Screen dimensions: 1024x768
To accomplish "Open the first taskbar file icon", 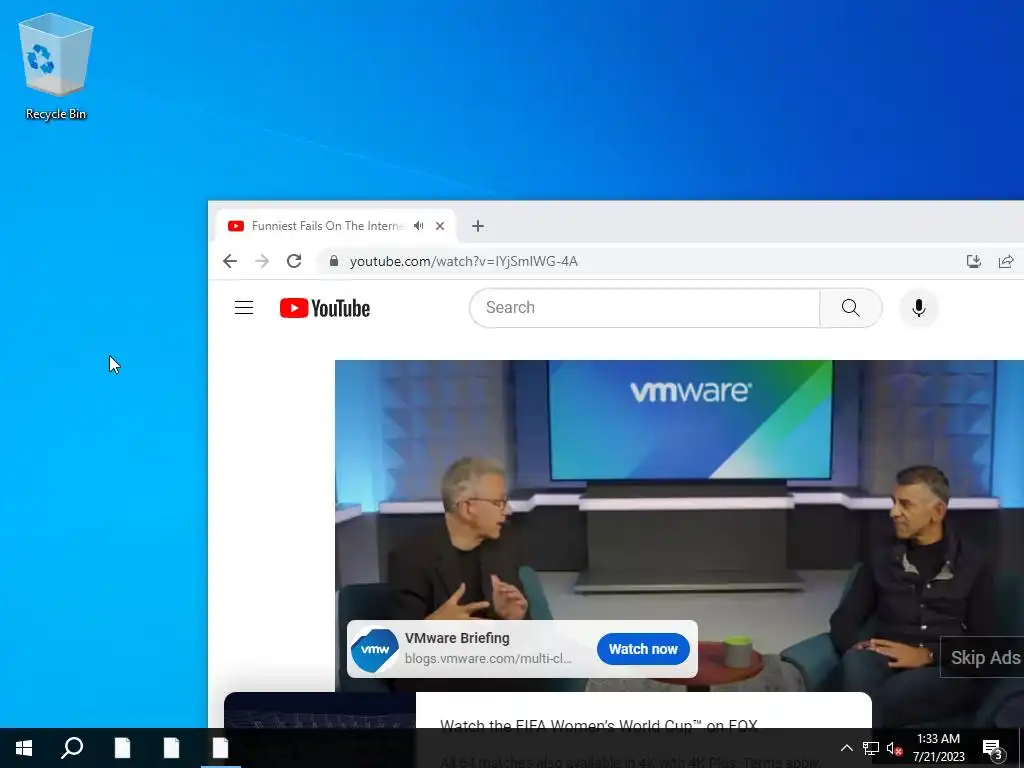I will point(122,748).
